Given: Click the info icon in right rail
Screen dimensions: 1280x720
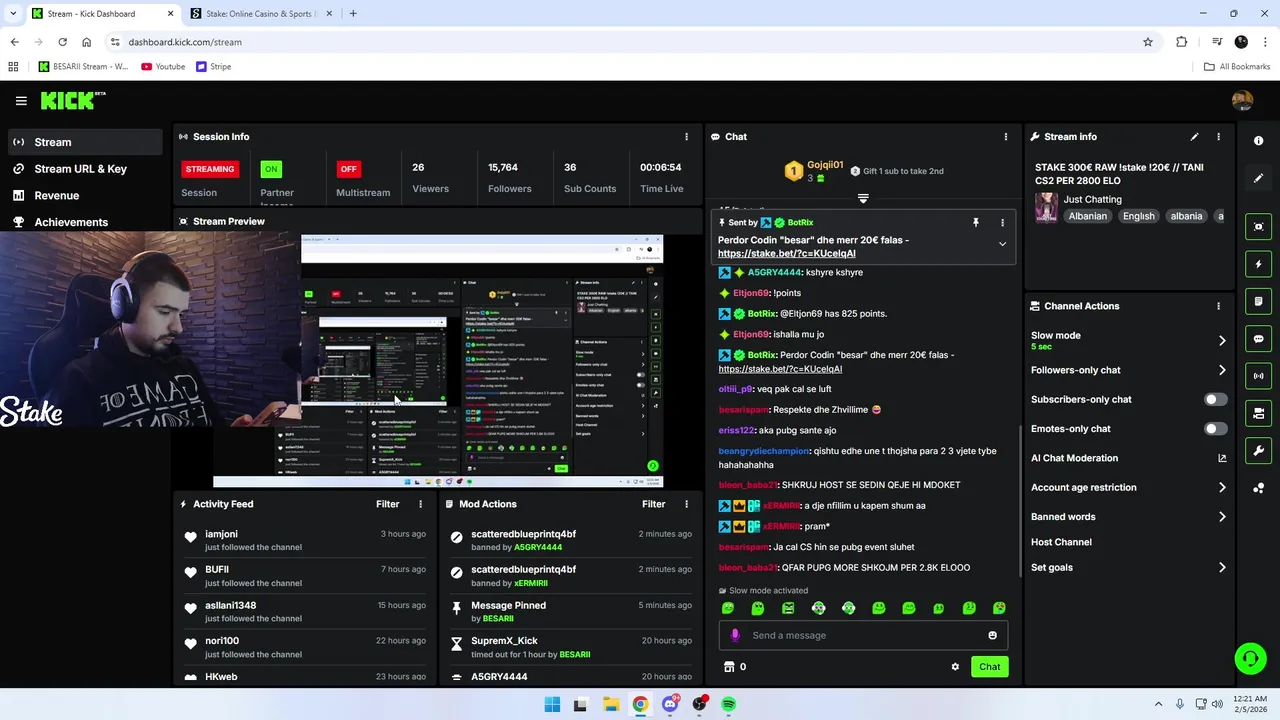Looking at the screenshot, I should point(1258,141).
